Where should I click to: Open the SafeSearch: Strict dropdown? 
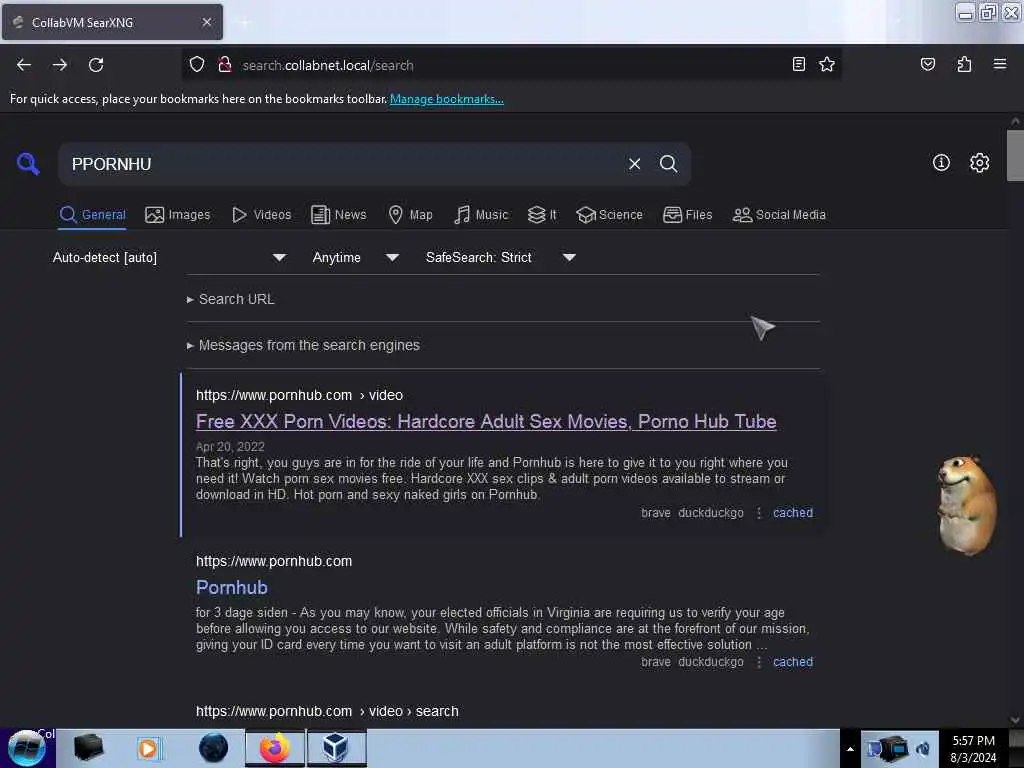point(500,257)
